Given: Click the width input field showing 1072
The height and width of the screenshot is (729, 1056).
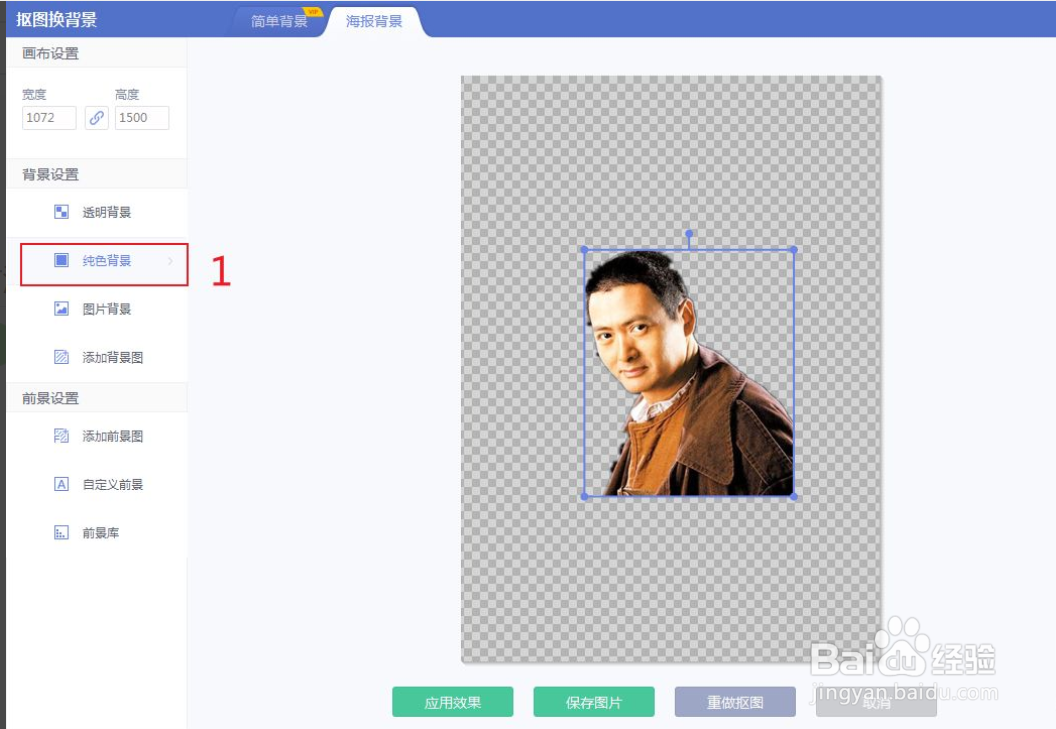Looking at the screenshot, I should pyautogui.click(x=49, y=118).
